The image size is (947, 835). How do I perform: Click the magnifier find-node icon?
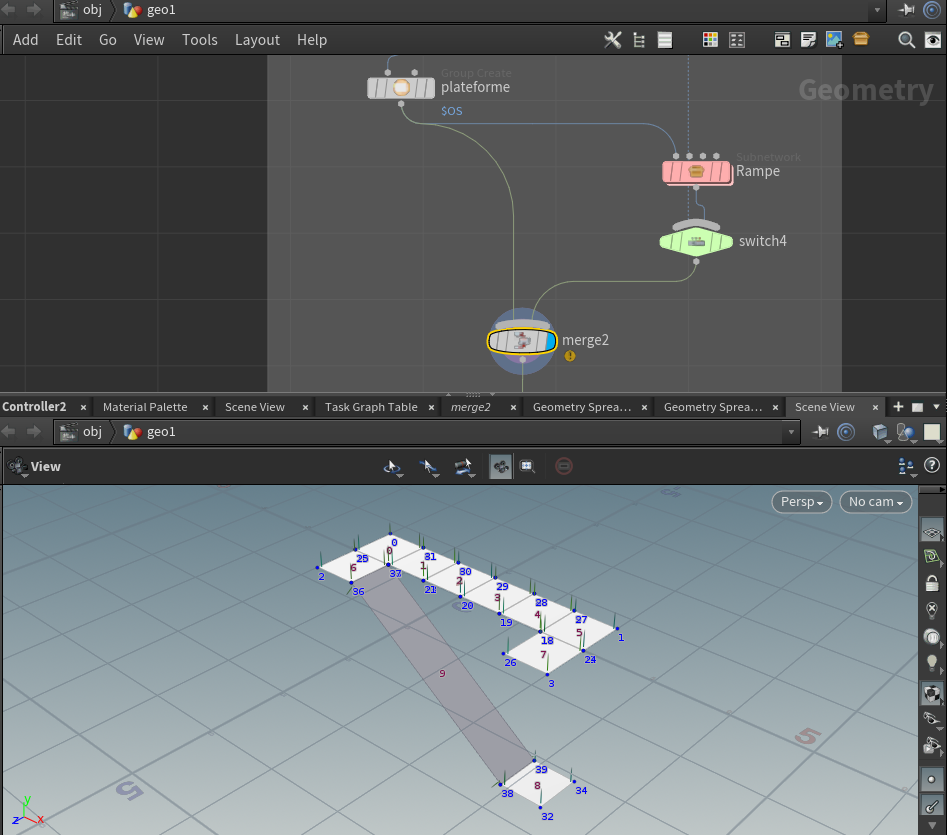tap(906, 40)
